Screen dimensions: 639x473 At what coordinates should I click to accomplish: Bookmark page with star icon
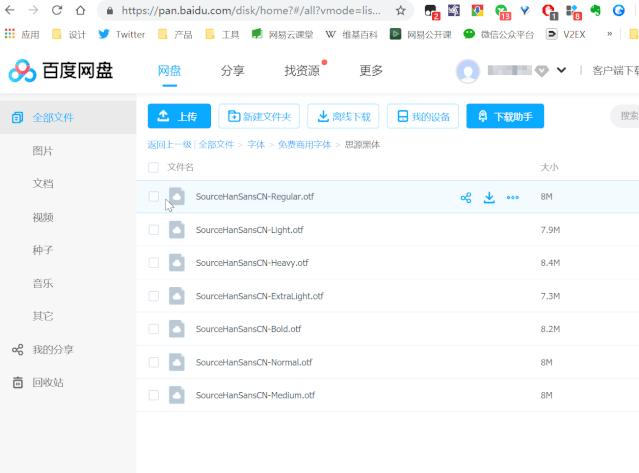(401, 11)
